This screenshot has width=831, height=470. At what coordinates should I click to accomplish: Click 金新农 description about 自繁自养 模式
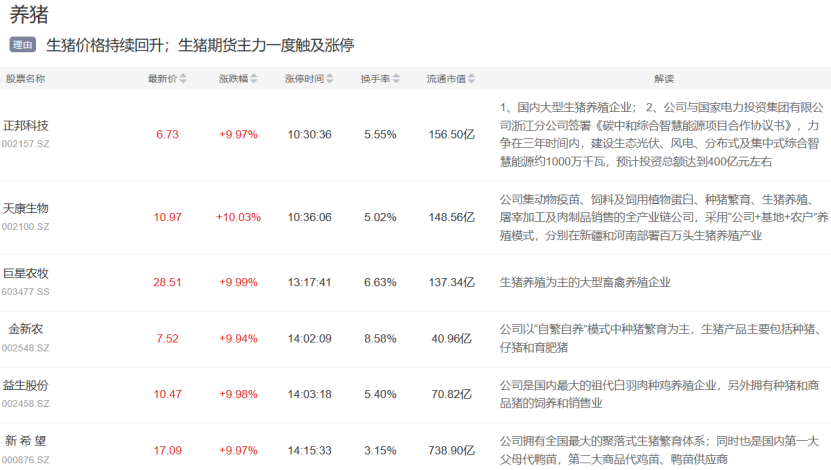pyautogui.click(x=661, y=339)
